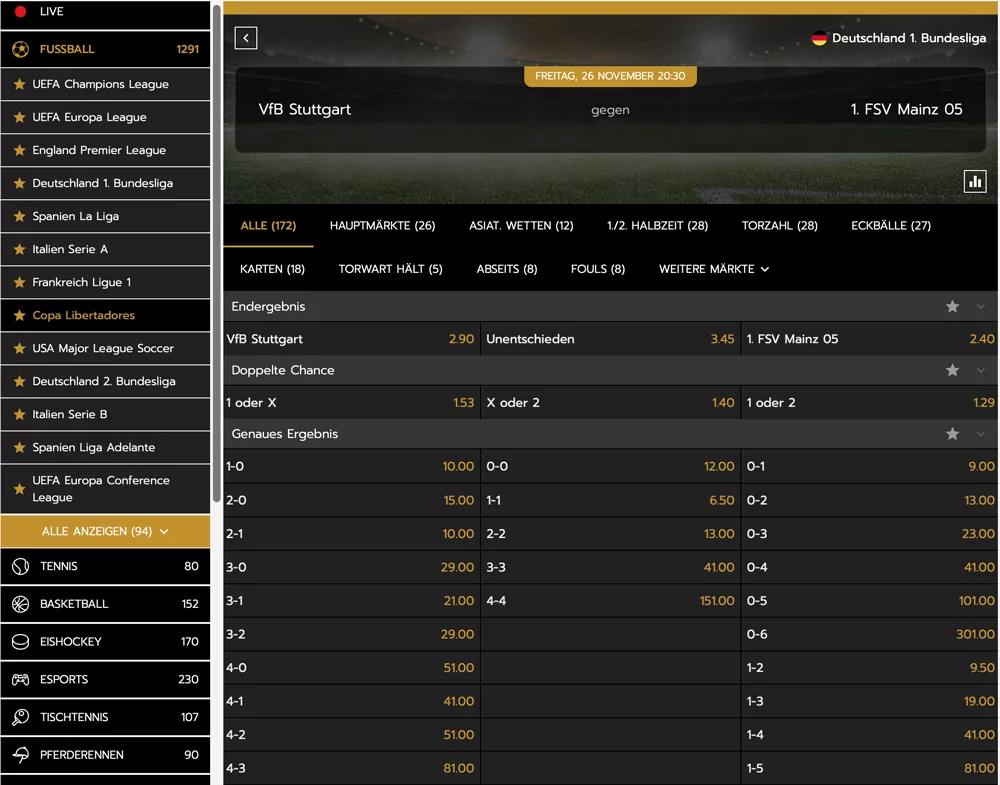Click the Tischtennis paddle icon
This screenshot has height=785, width=1000.
[x=20, y=717]
